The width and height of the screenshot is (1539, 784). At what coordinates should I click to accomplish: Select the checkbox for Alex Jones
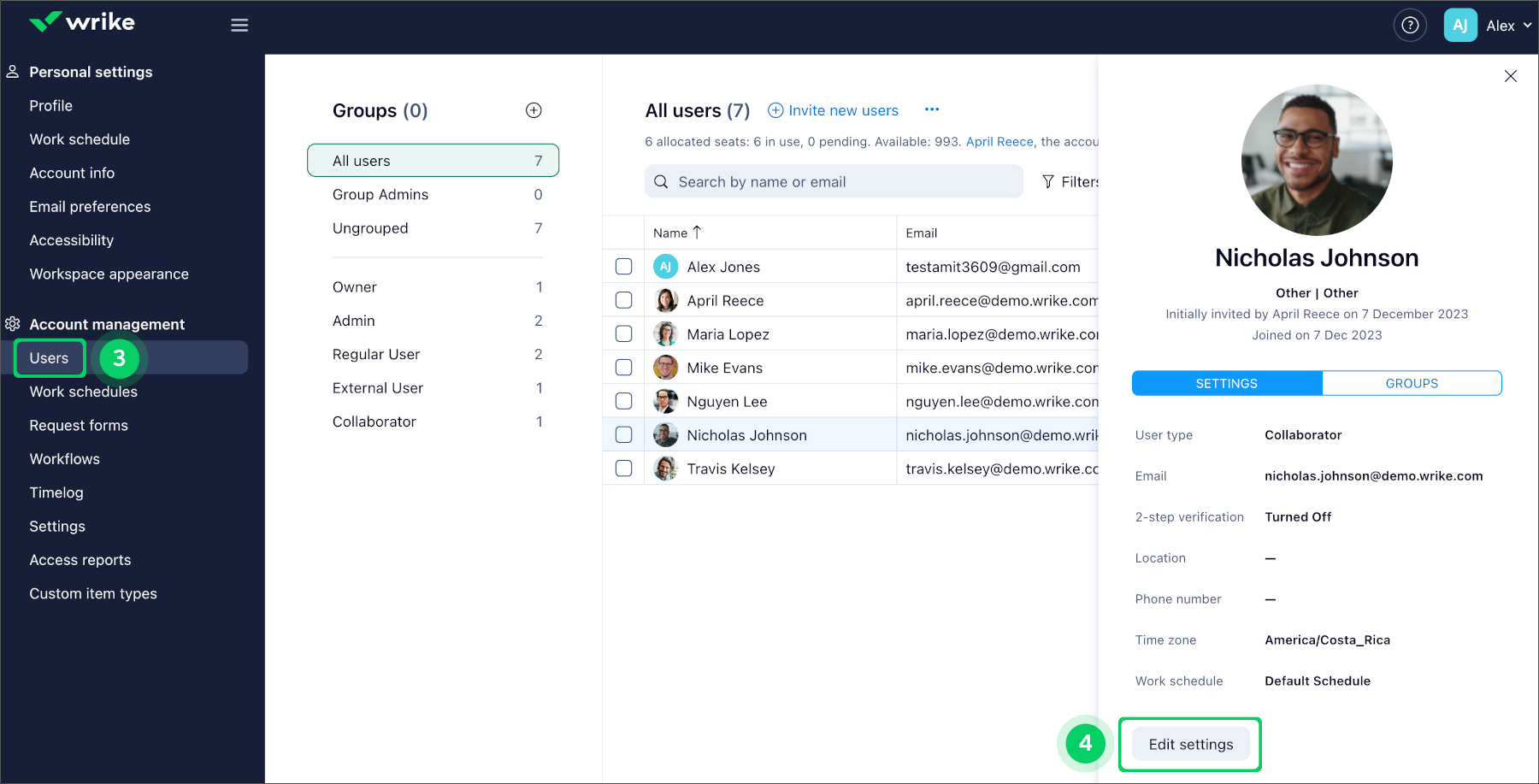coord(623,266)
